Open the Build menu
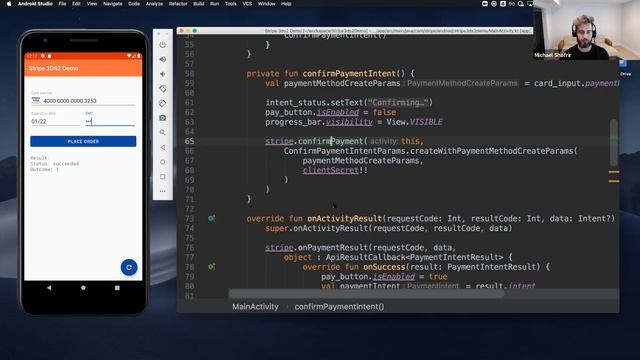 pos(199,4)
